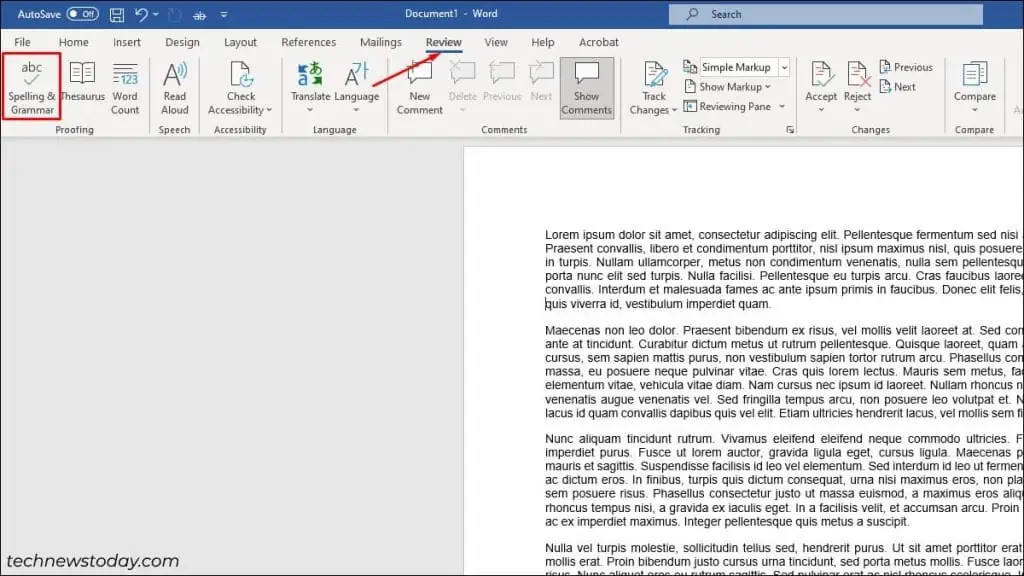Open the Reviewing Pane dropdown arrow
Screen dimensions: 1024x576
pos(782,106)
